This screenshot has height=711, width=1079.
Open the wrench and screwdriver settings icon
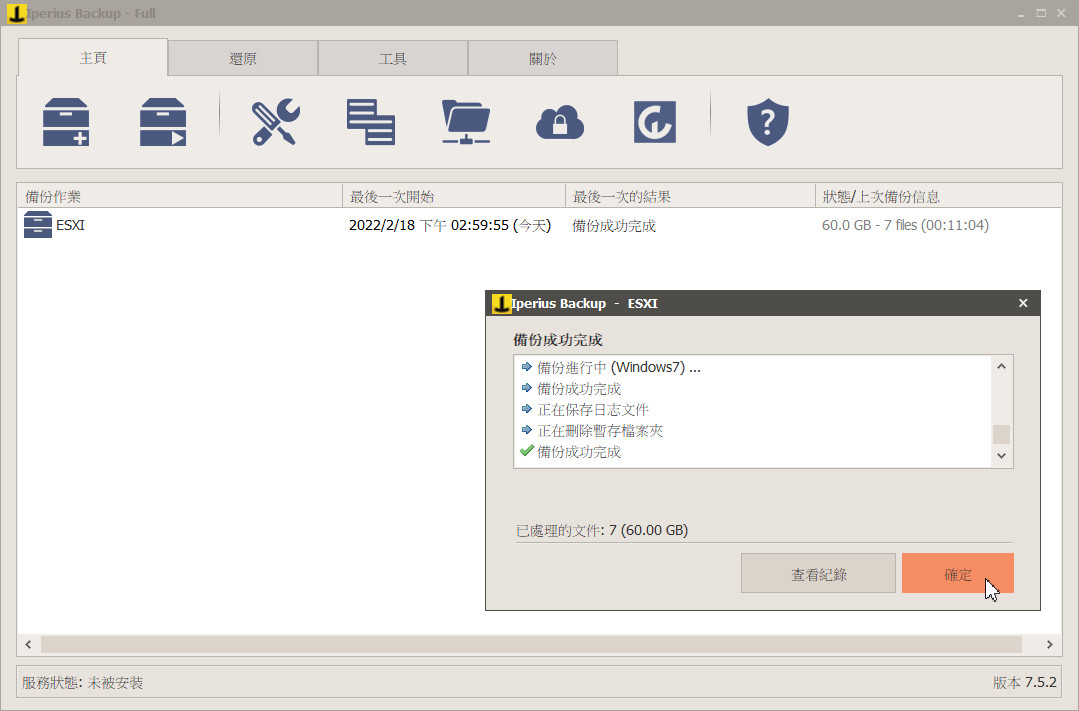275,122
